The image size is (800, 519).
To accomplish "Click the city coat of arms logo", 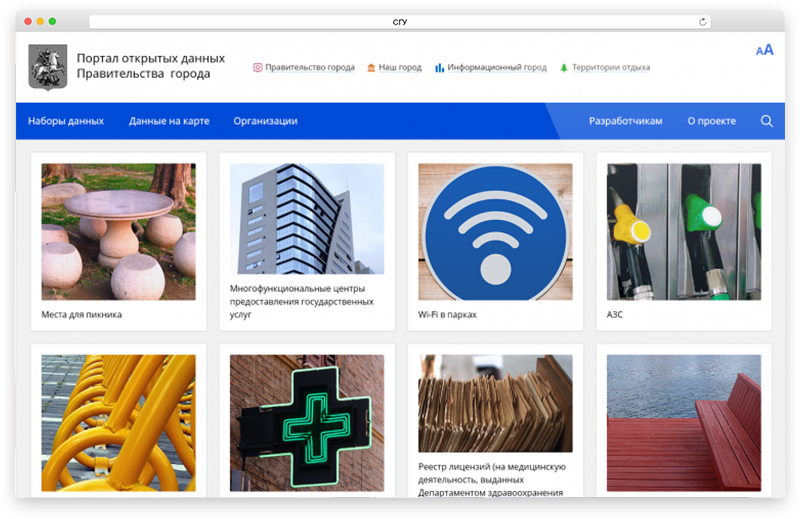I will click(x=47, y=67).
